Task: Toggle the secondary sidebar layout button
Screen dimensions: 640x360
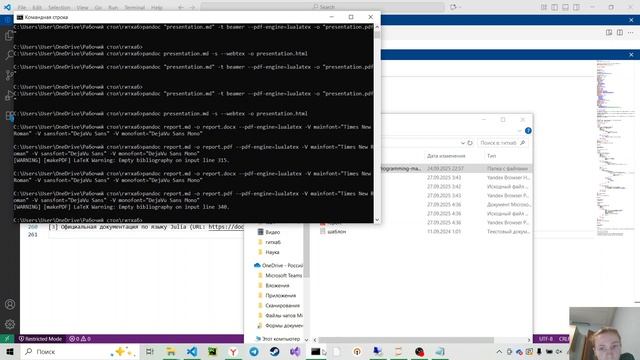Action: tap(576, 7)
